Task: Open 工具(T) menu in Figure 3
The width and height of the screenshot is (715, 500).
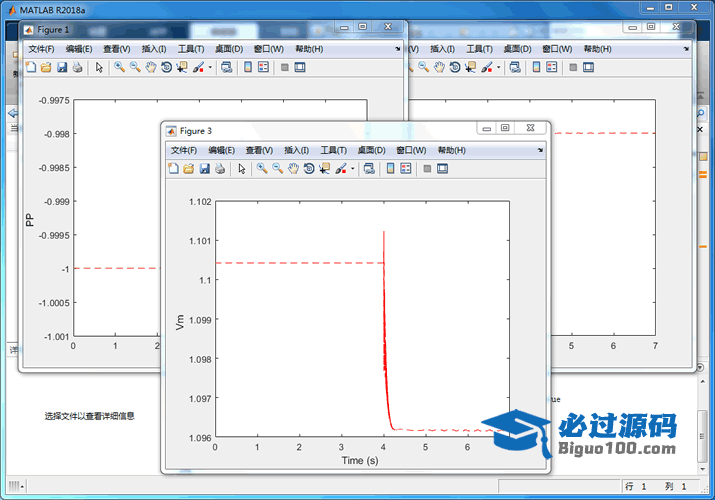Action: point(333,150)
